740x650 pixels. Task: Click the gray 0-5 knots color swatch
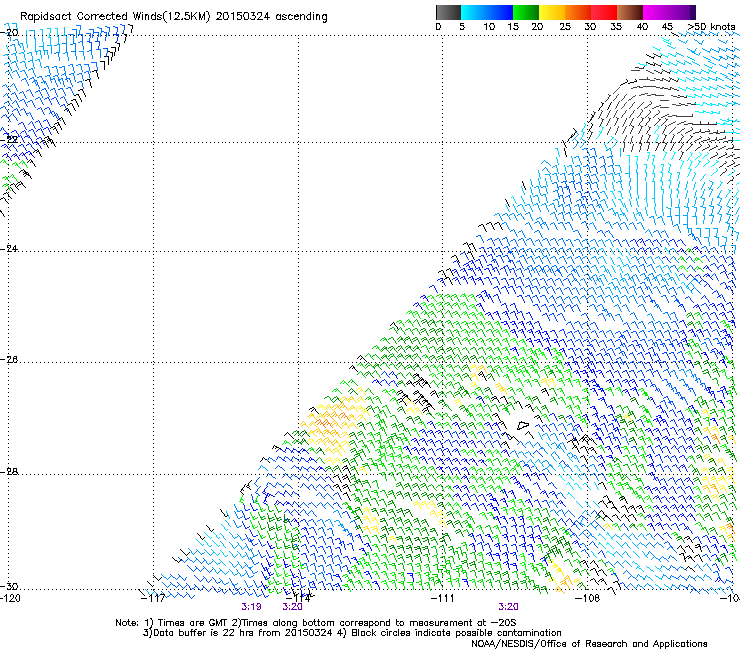coord(448,12)
